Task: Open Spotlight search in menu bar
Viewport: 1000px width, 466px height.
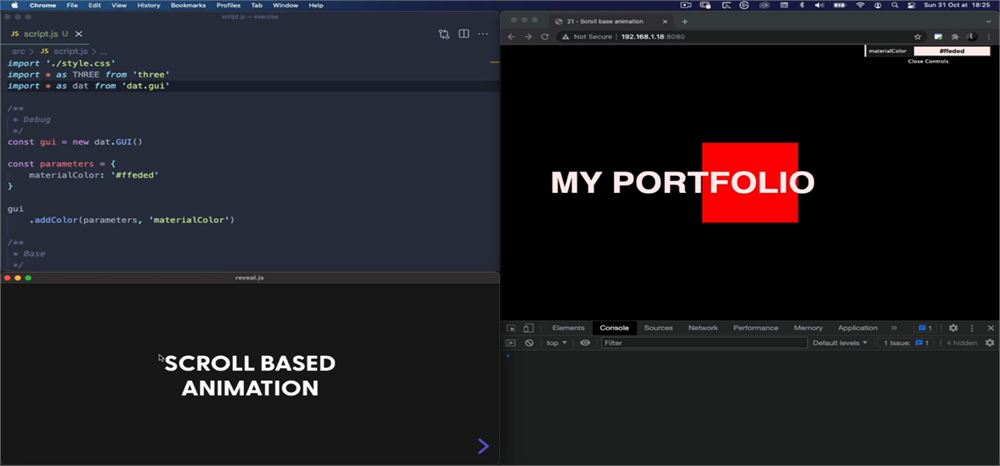Action: pyautogui.click(x=895, y=5)
